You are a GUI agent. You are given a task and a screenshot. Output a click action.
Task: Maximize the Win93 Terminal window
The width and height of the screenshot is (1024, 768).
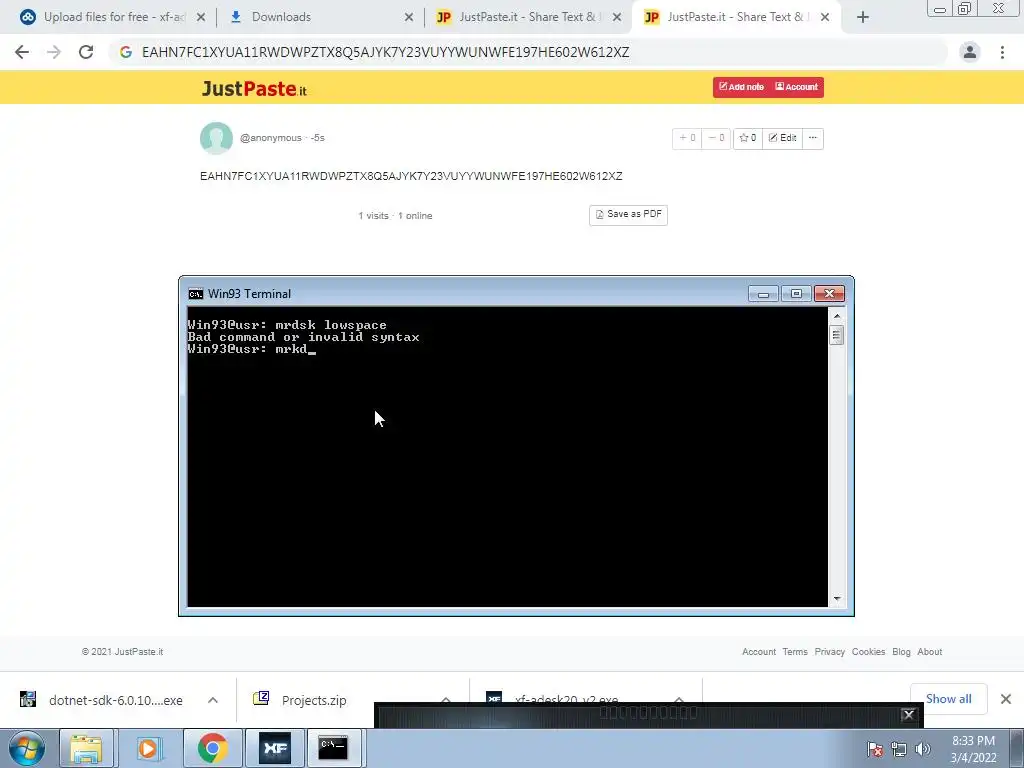pos(796,294)
